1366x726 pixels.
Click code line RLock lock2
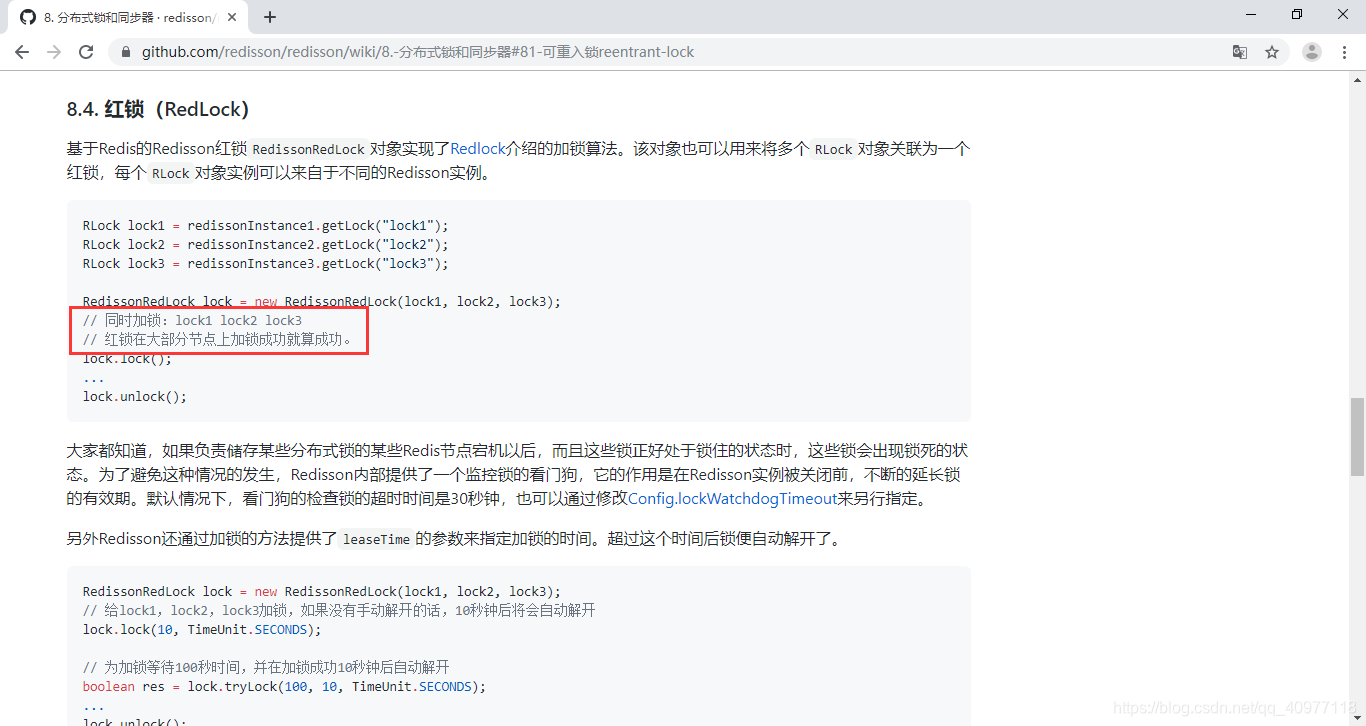pos(266,244)
